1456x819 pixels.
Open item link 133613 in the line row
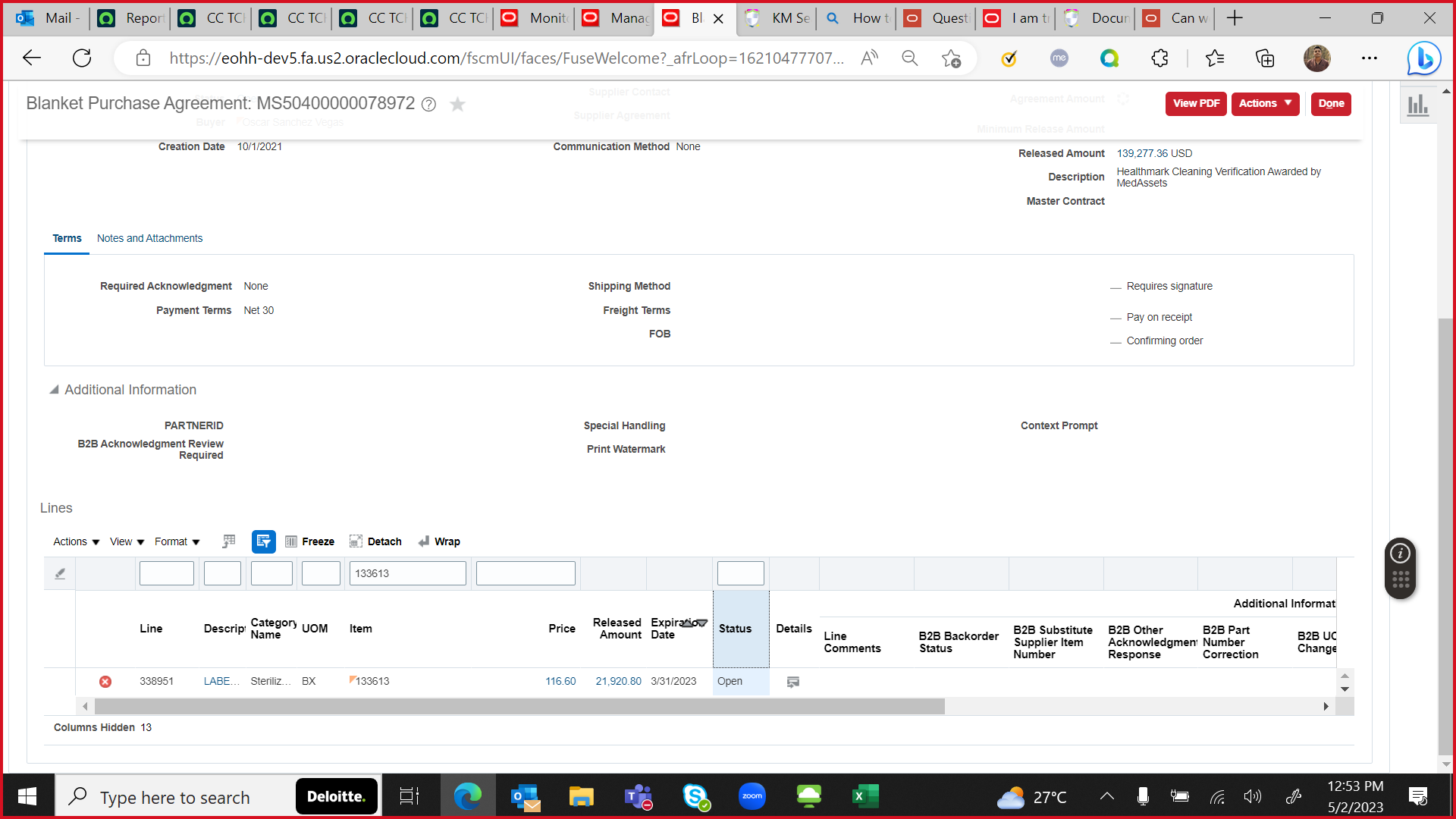click(x=373, y=681)
